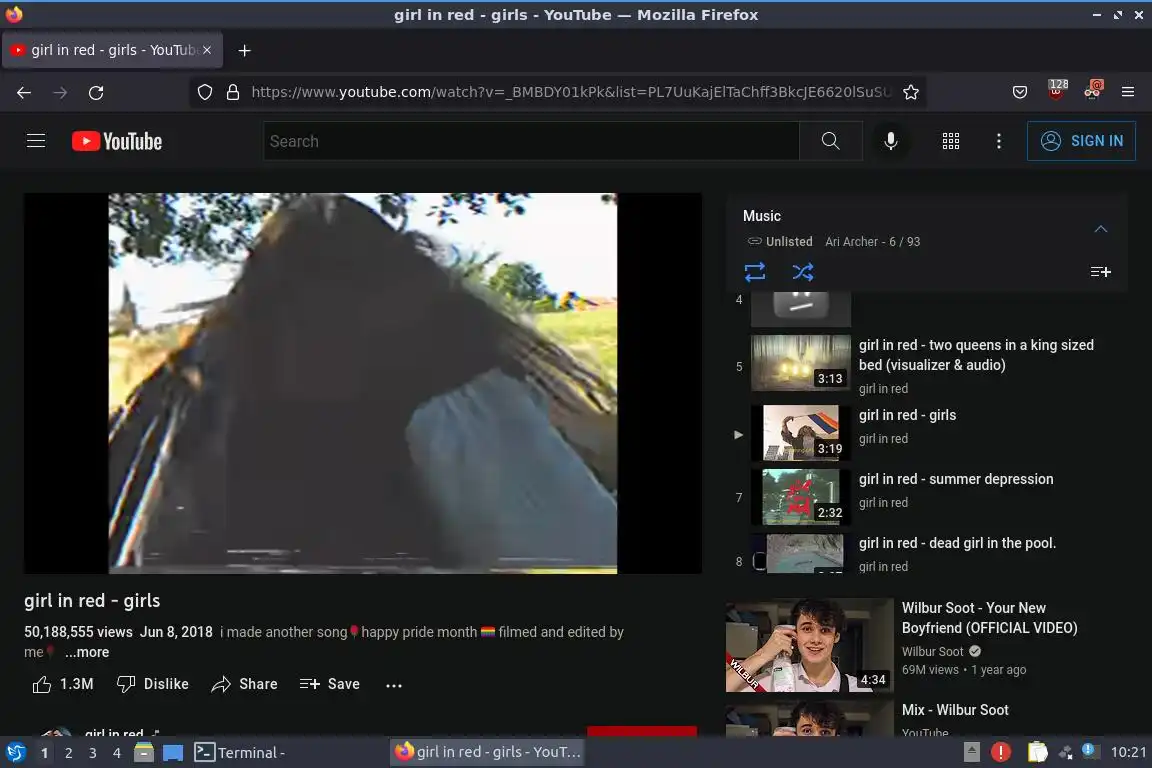Focus Firefox girl in red taskbar entry
Screen dimensions: 1152x768
[x=488, y=752]
